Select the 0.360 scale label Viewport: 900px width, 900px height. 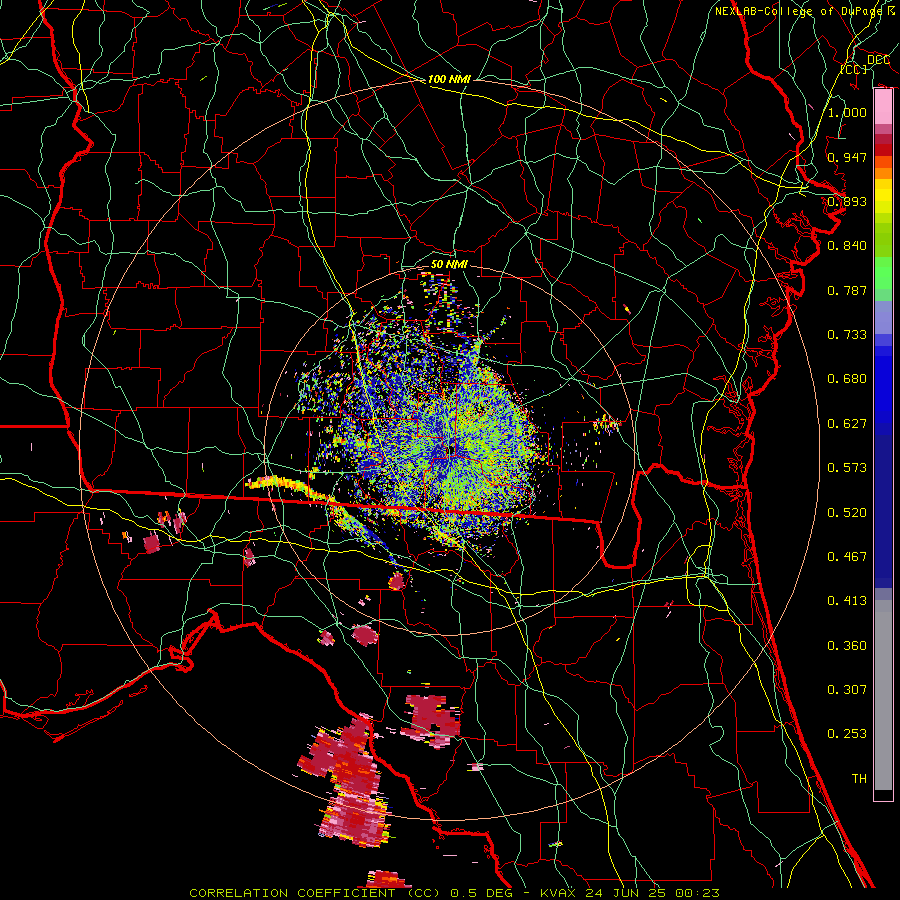[x=847, y=646]
